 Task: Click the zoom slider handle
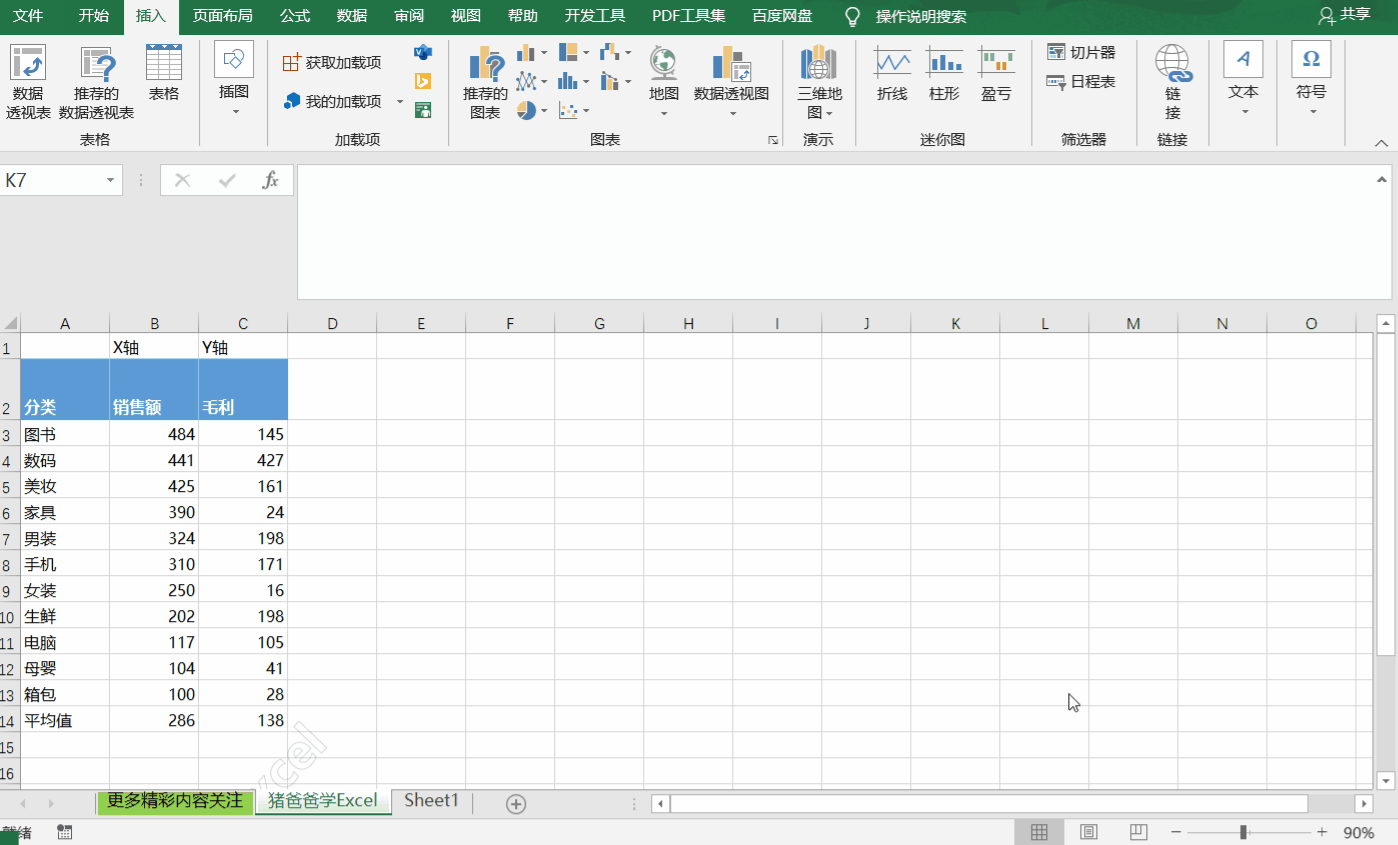point(1243,832)
